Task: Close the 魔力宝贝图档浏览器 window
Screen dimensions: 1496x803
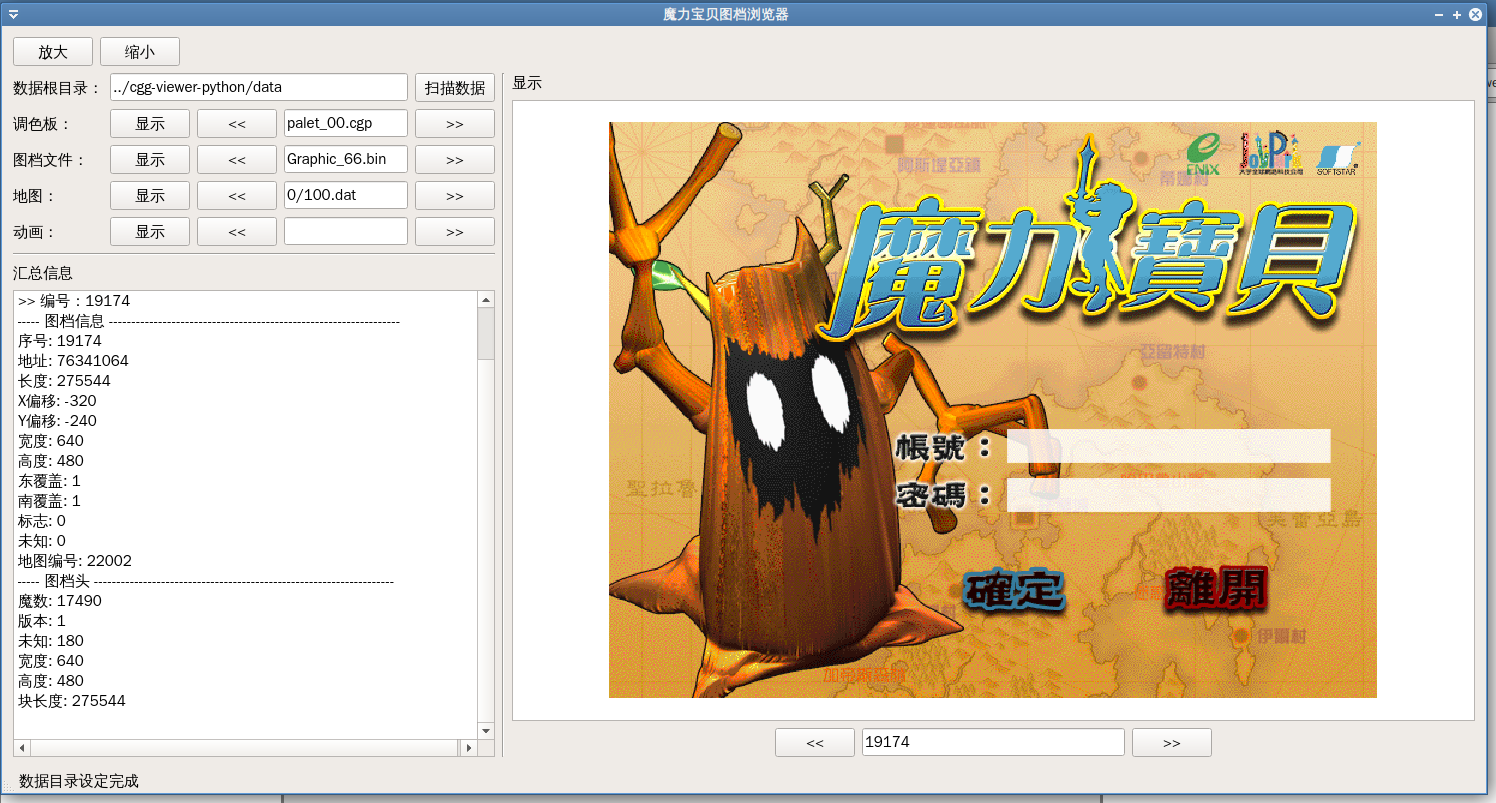Action: click(1475, 14)
